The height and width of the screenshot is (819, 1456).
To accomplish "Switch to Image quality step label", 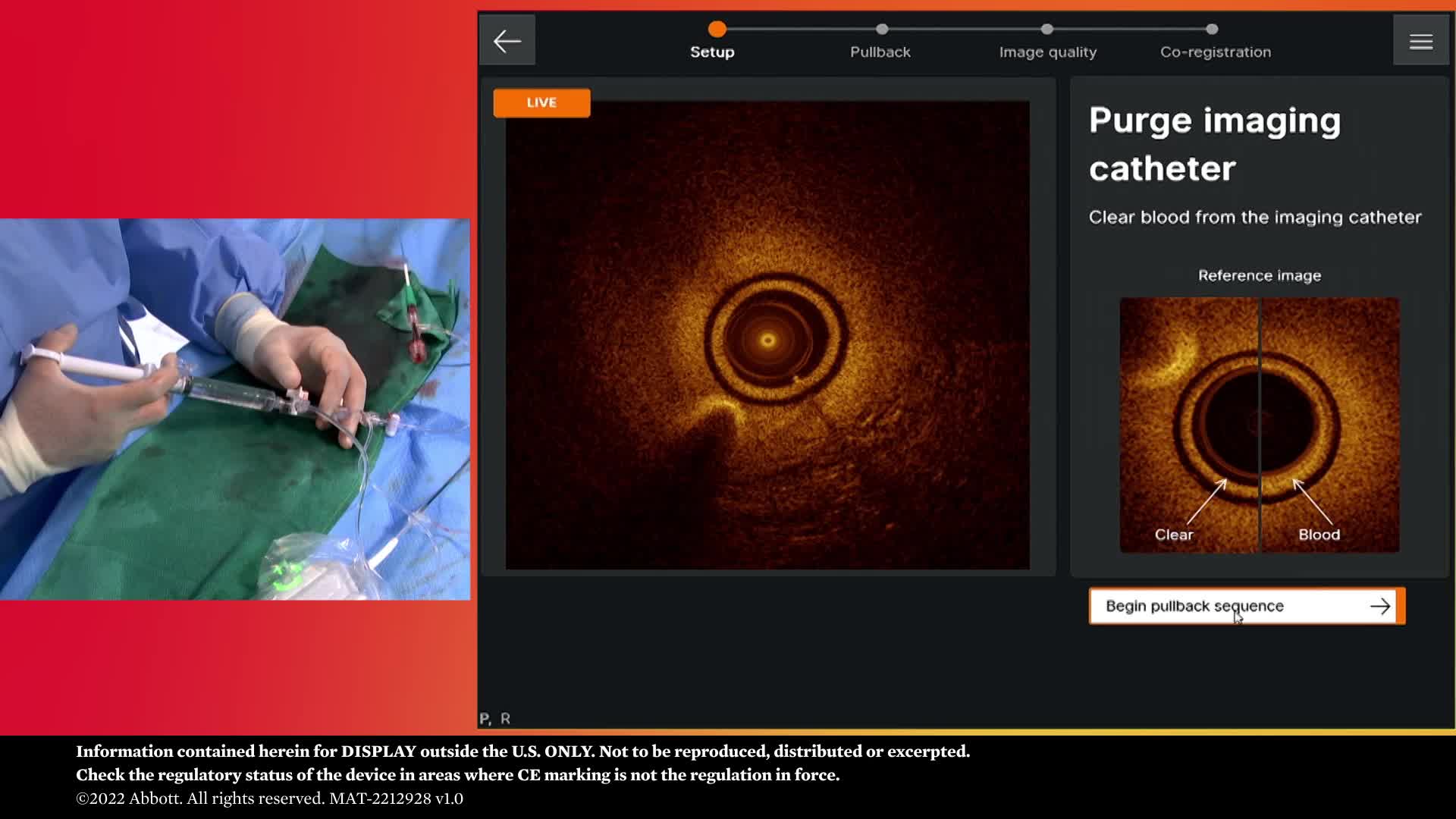I will [1047, 52].
